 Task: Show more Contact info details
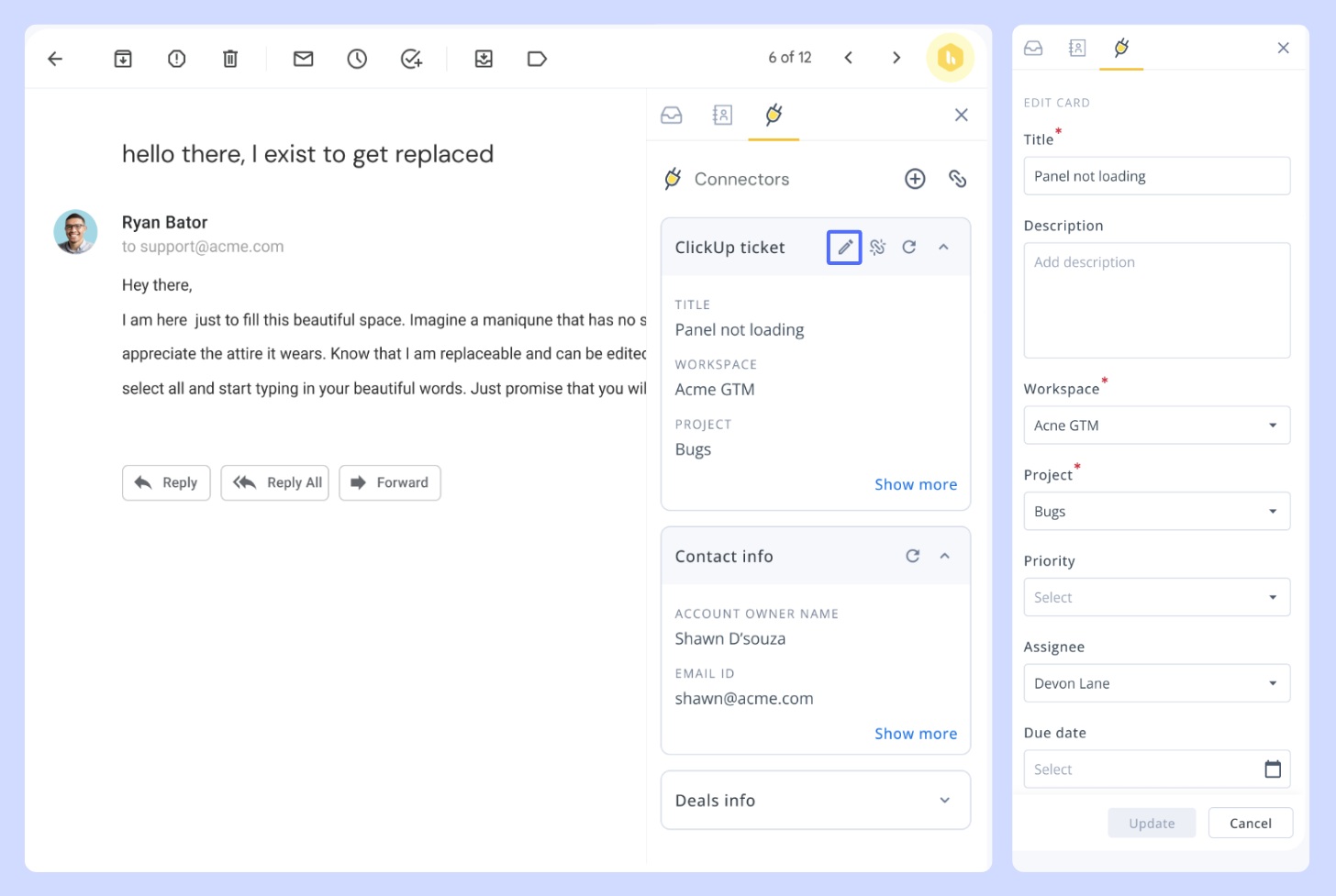pyautogui.click(x=916, y=734)
